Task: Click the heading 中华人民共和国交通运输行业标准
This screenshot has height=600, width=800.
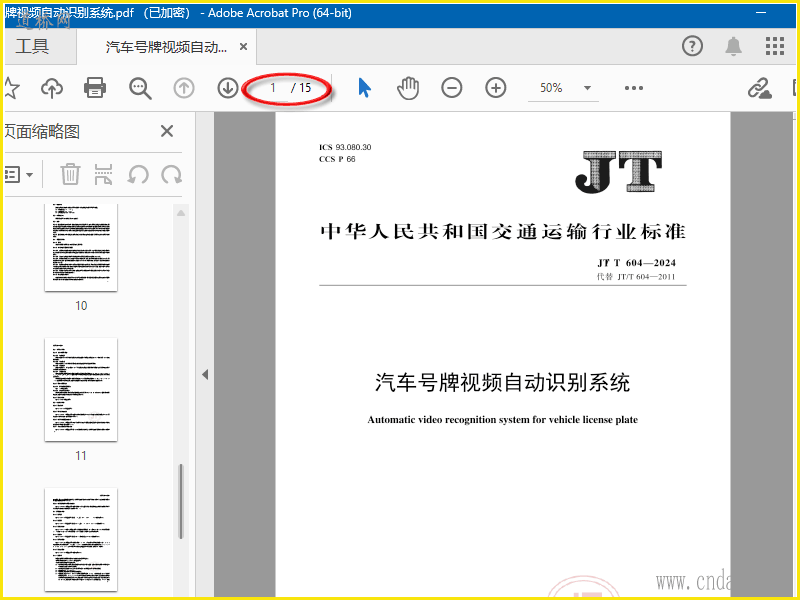Action: (x=503, y=232)
